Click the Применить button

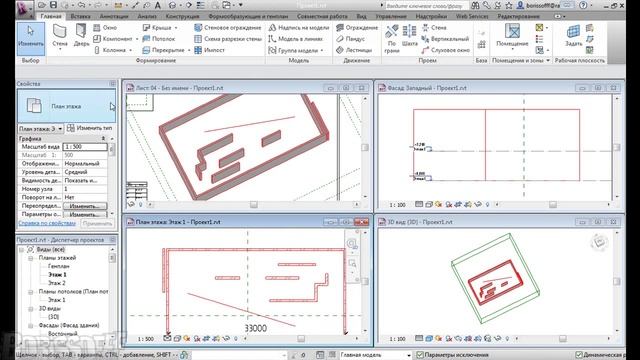click(x=97, y=223)
